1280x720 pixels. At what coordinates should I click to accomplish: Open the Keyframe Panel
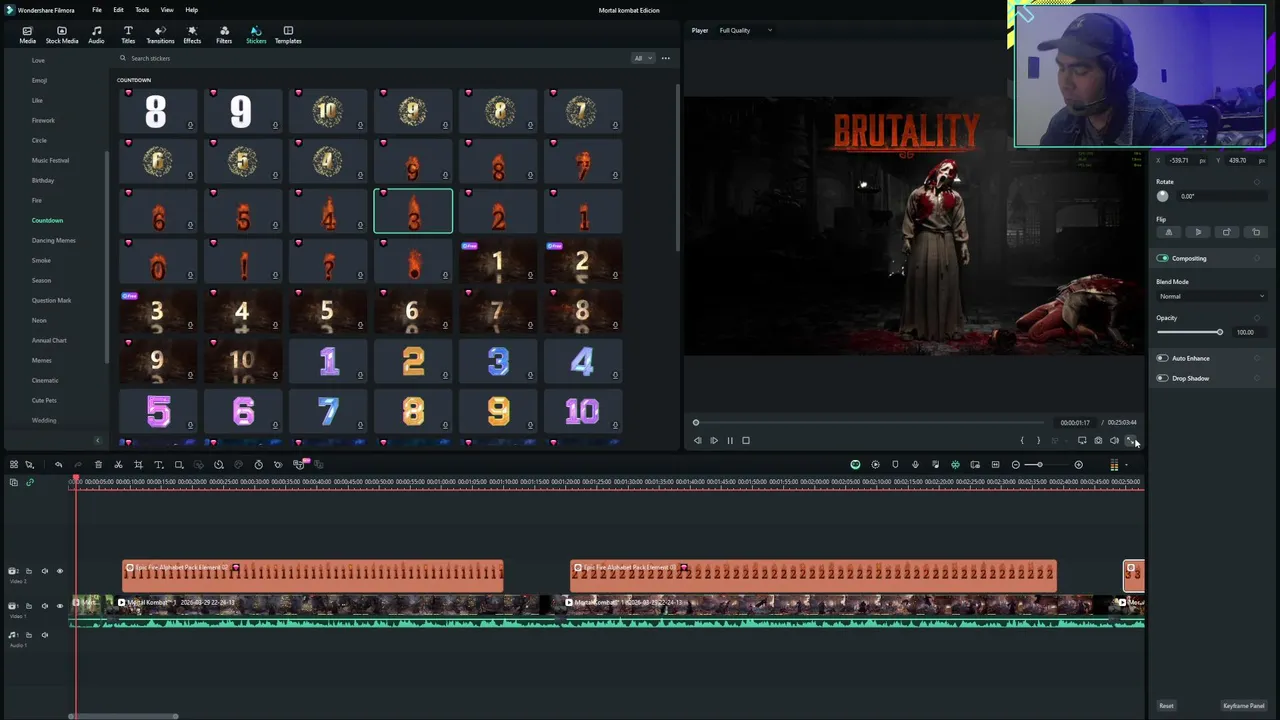1243,706
